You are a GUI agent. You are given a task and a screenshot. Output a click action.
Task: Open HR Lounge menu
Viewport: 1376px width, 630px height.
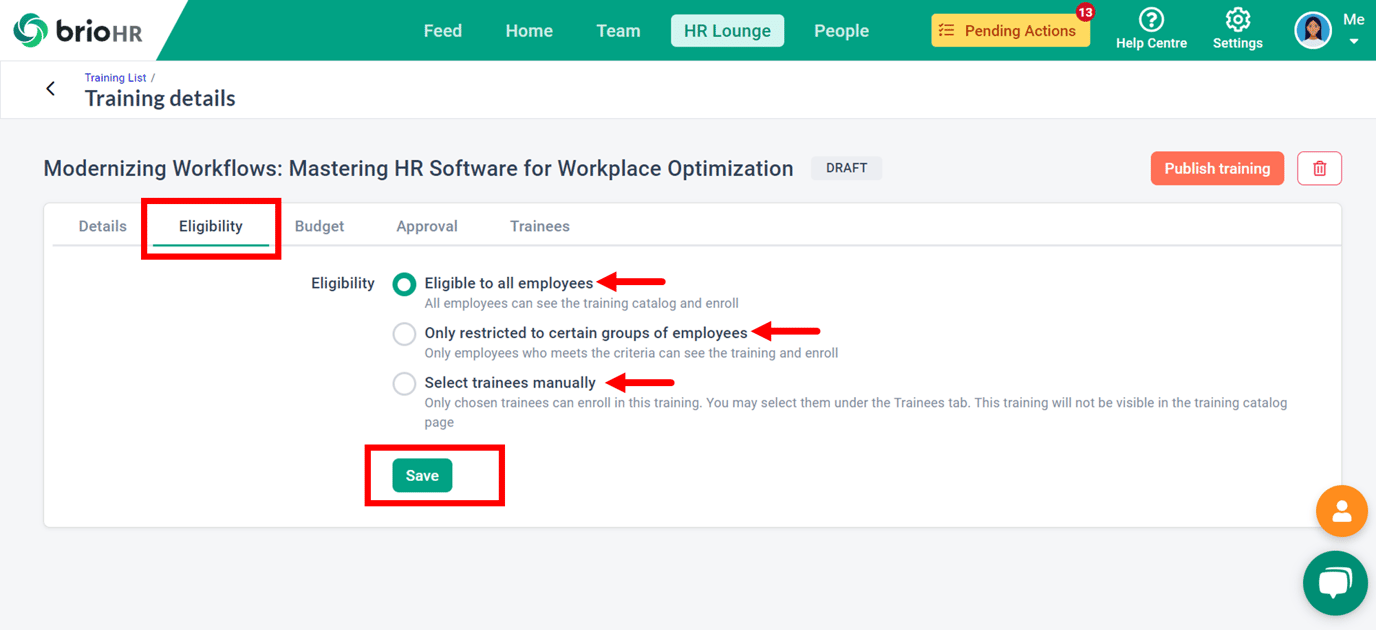click(x=727, y=31)
